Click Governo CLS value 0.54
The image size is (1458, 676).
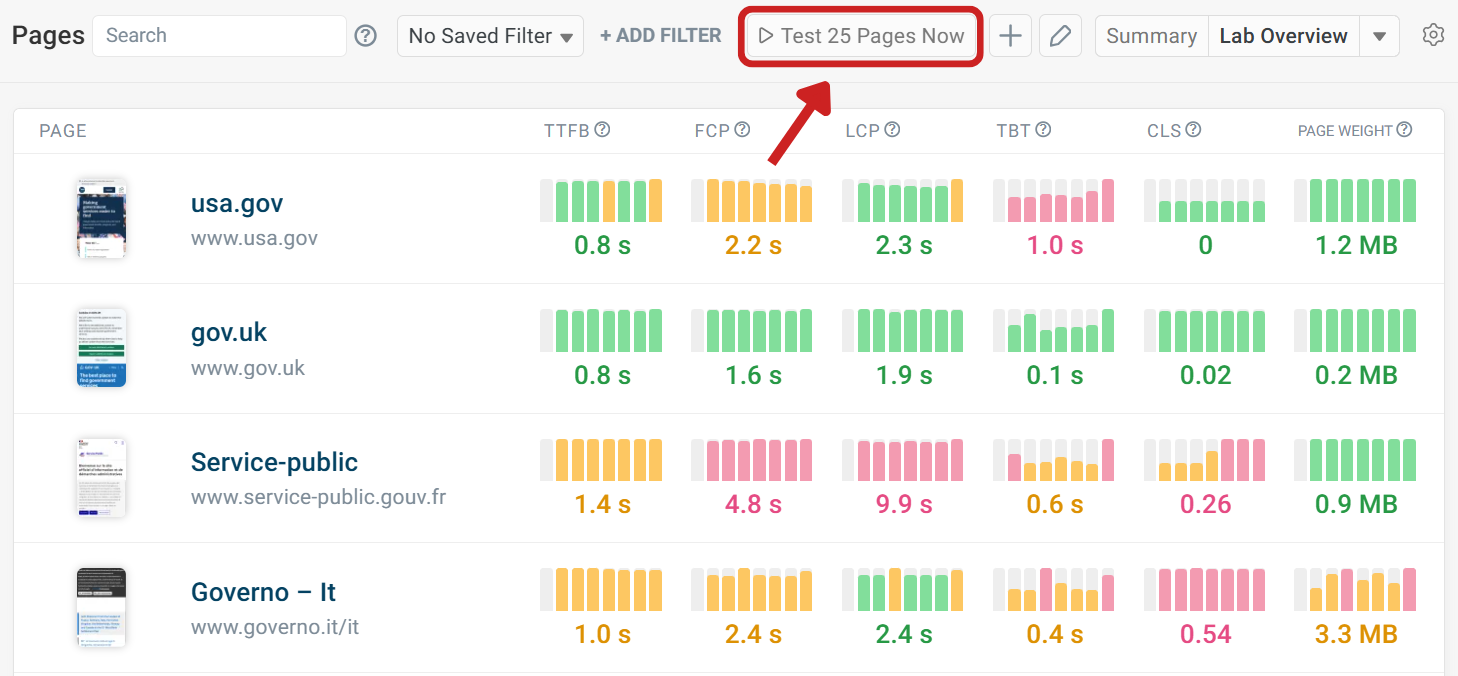[1205, 634]
